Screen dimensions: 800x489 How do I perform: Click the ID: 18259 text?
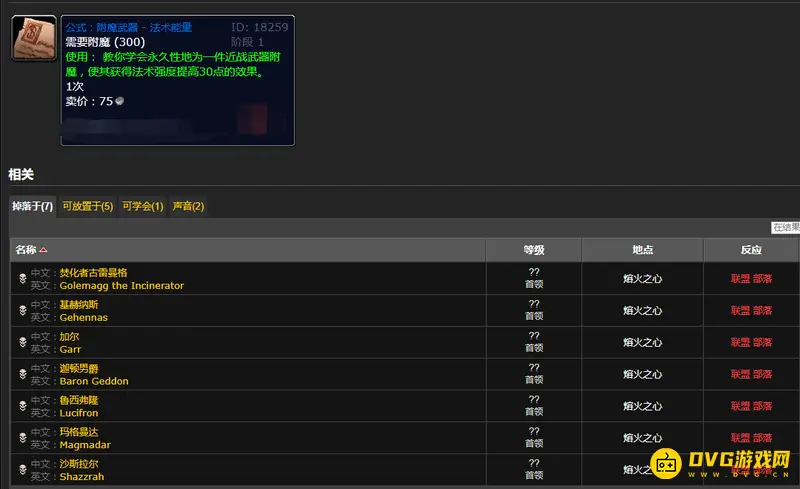(x=260, y=27)
